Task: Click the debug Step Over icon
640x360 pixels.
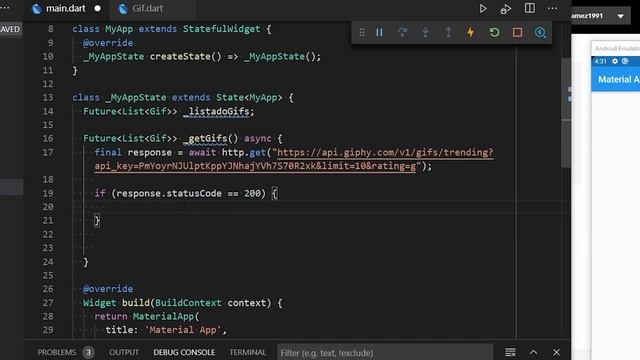Action: coord(402,32)
